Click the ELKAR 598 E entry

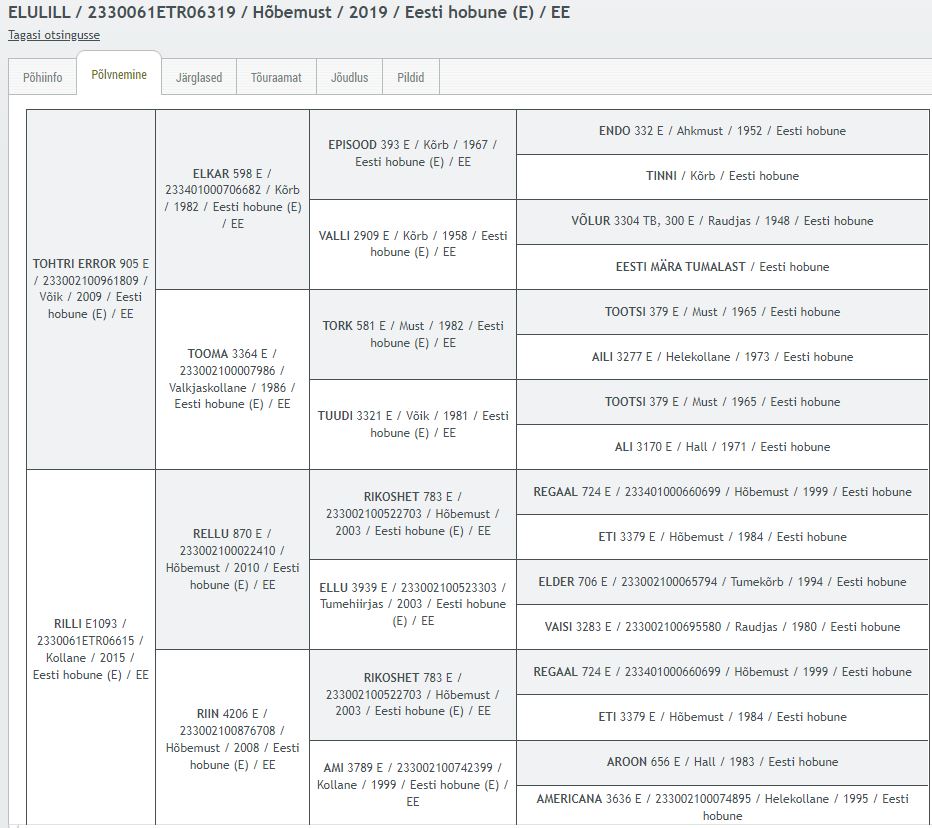click(x=232, y=199)
